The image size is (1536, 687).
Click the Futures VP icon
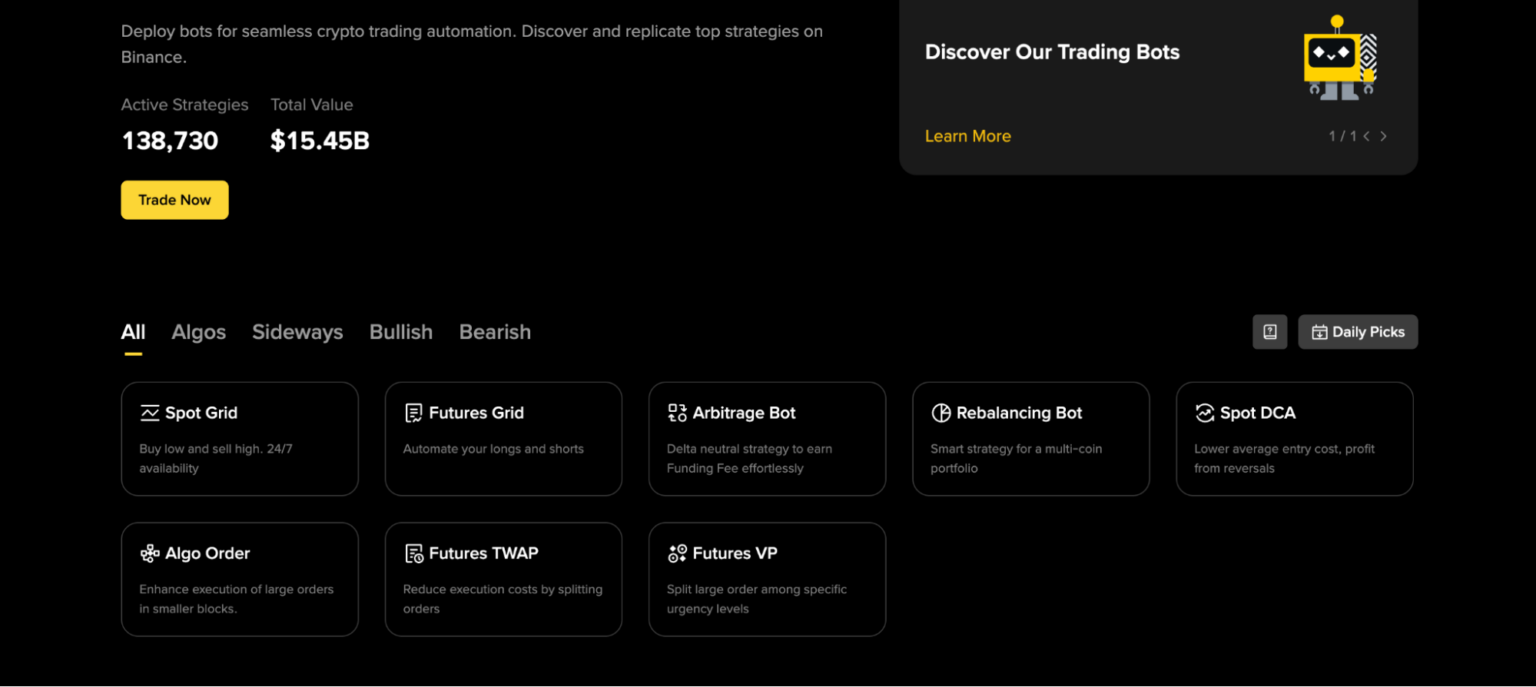tap(677, 553)
